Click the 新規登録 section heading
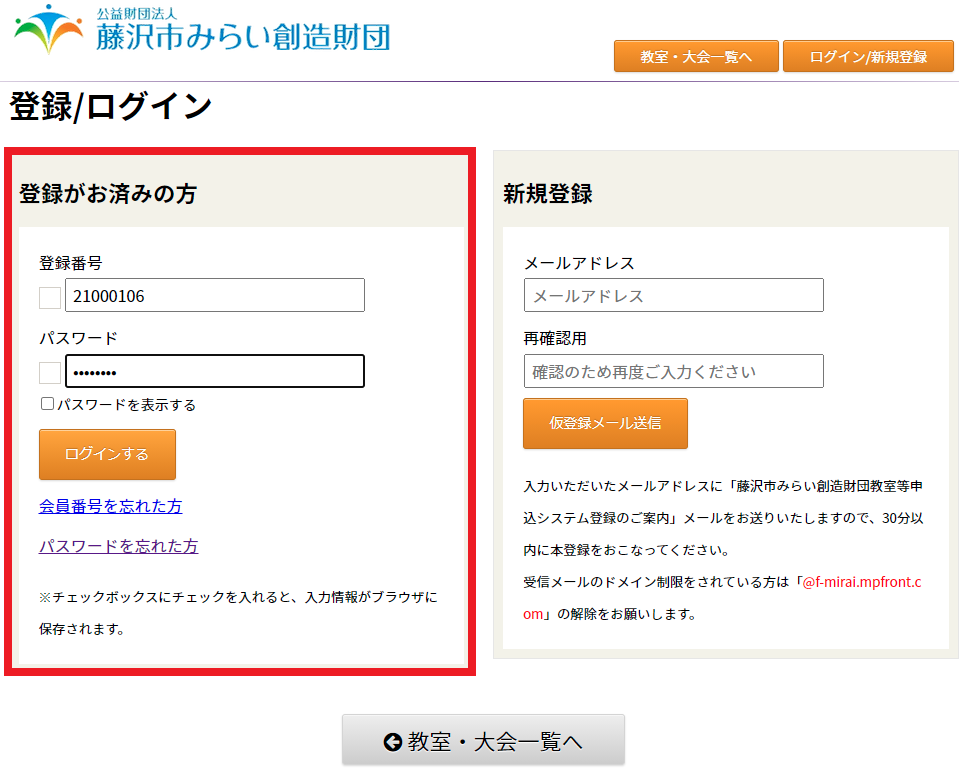 pos(547,194)
